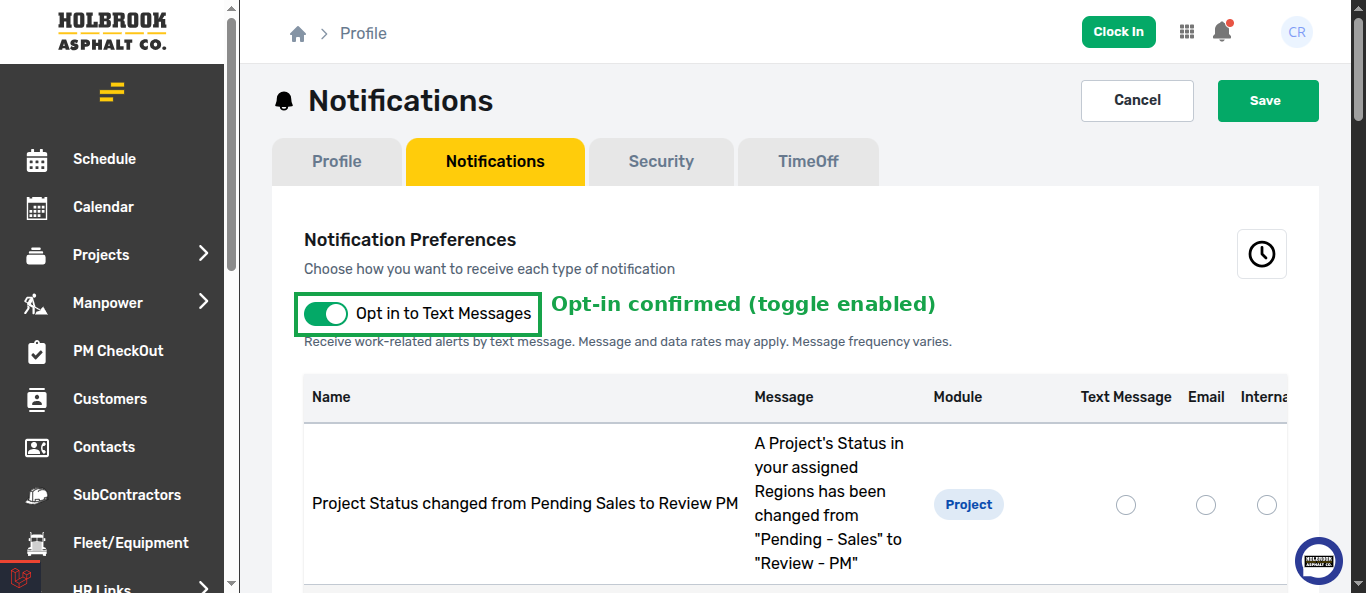This screenshot has height=593, width=1366.
Task: Save notification preferences
Action: (1268, 101)
